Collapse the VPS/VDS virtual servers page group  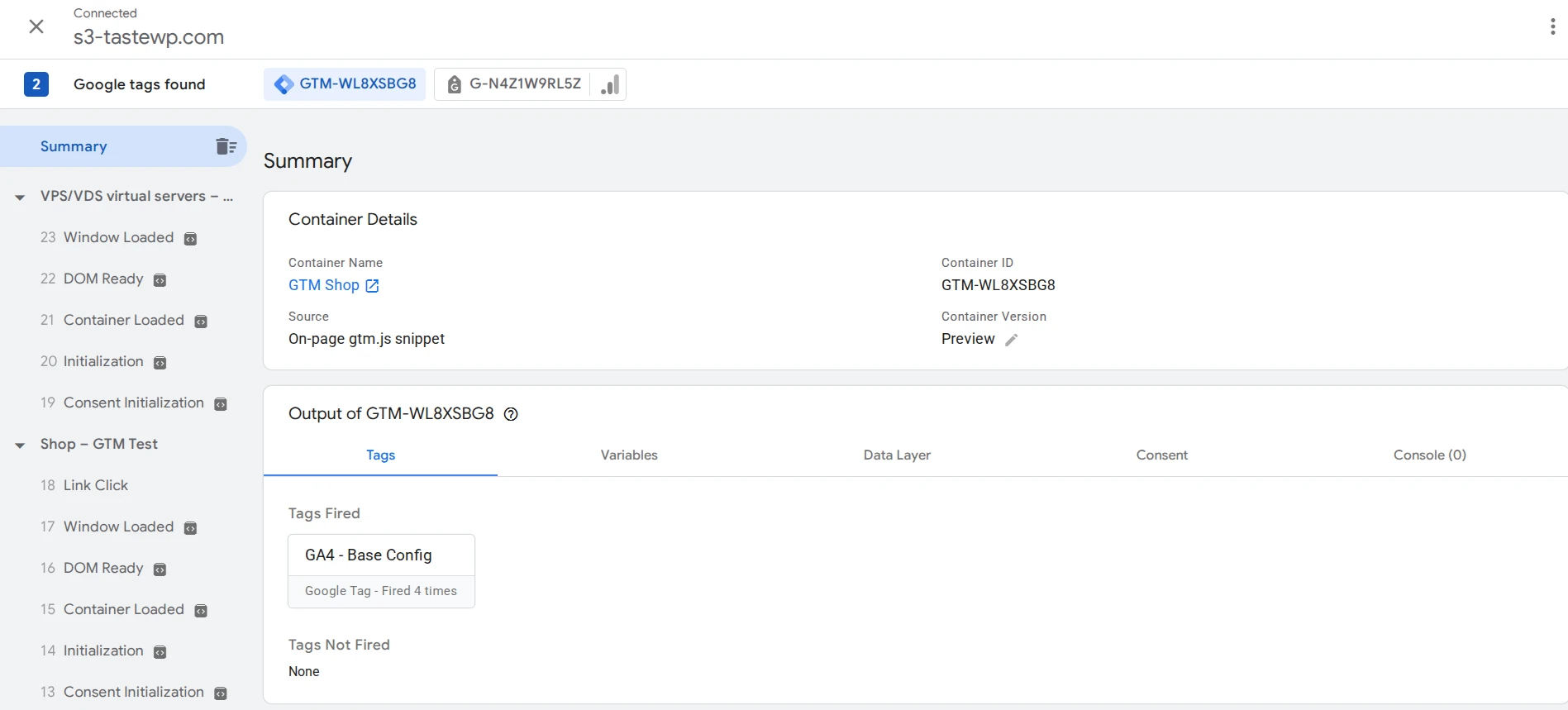[20, 198]
